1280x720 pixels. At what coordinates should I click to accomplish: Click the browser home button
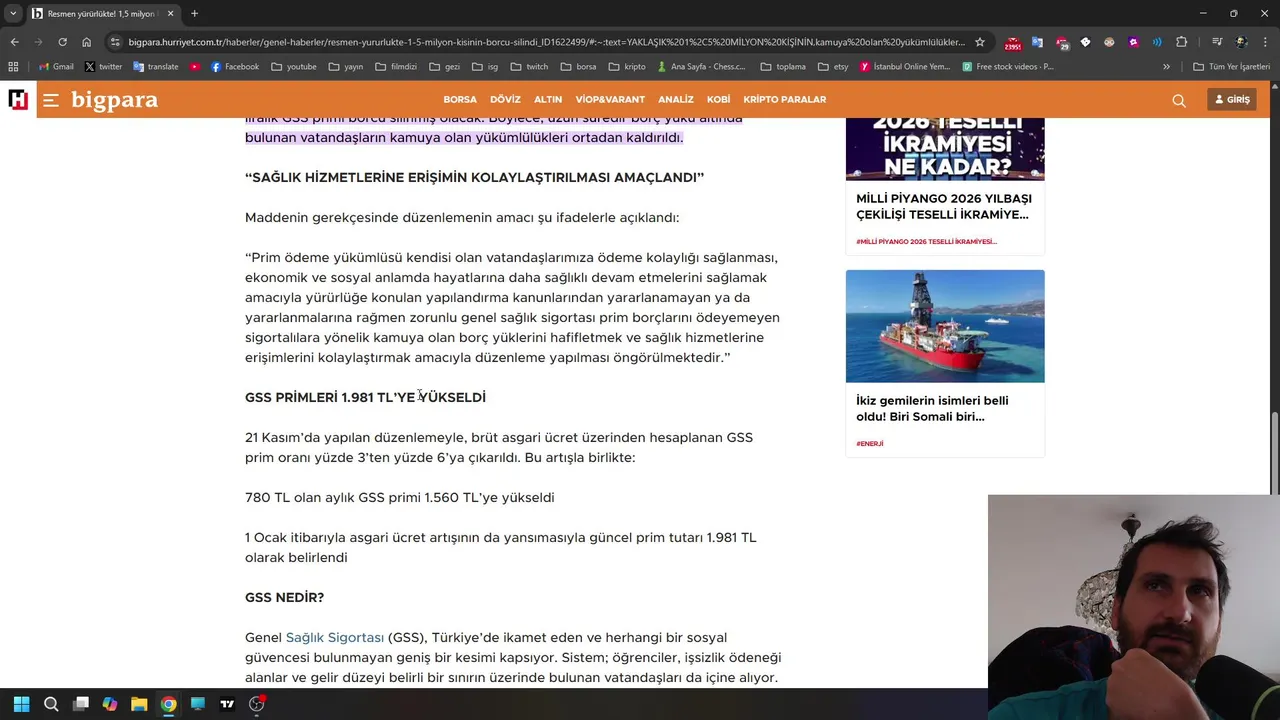[87, 42]
